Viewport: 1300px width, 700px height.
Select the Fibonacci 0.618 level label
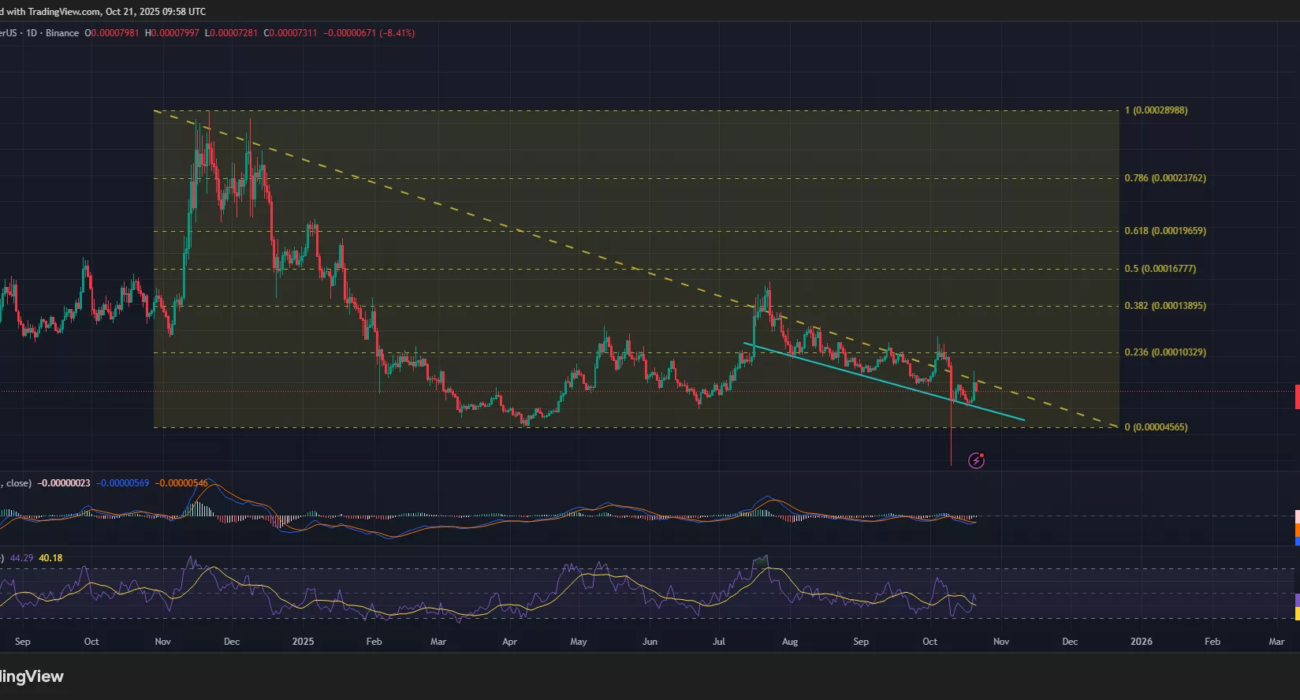tap(1164, 230)
